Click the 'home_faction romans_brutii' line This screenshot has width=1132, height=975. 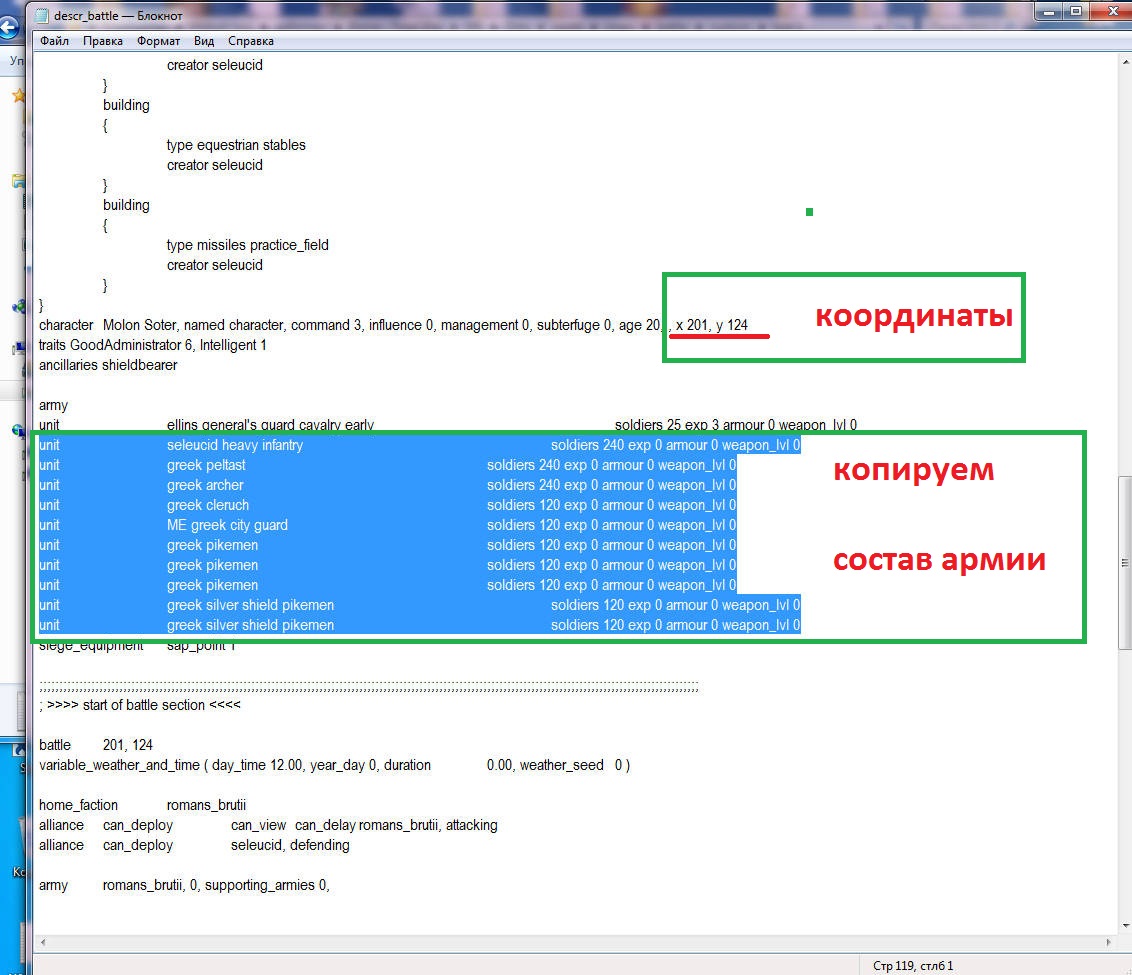[142, 805]
